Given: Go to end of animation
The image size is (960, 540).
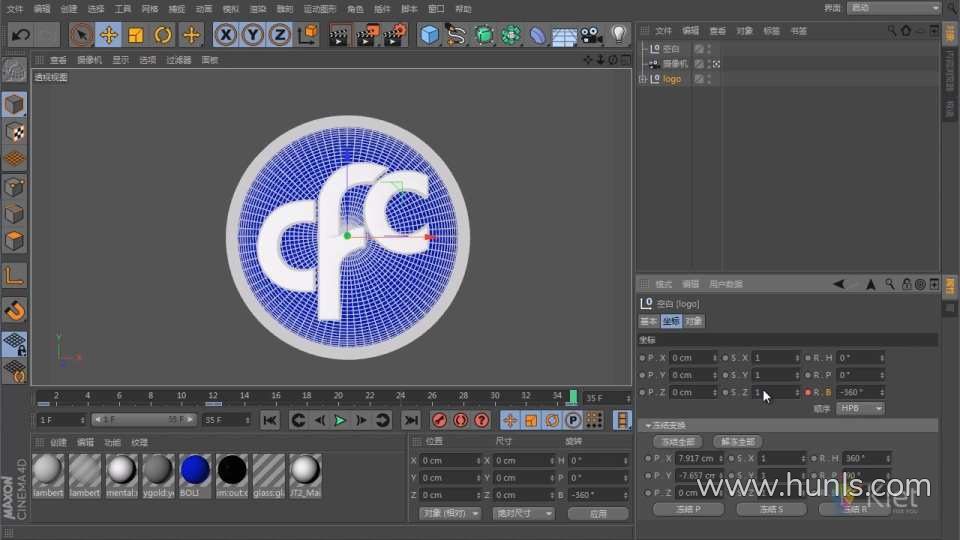Looking at the screenshot, I should (411, 420).
